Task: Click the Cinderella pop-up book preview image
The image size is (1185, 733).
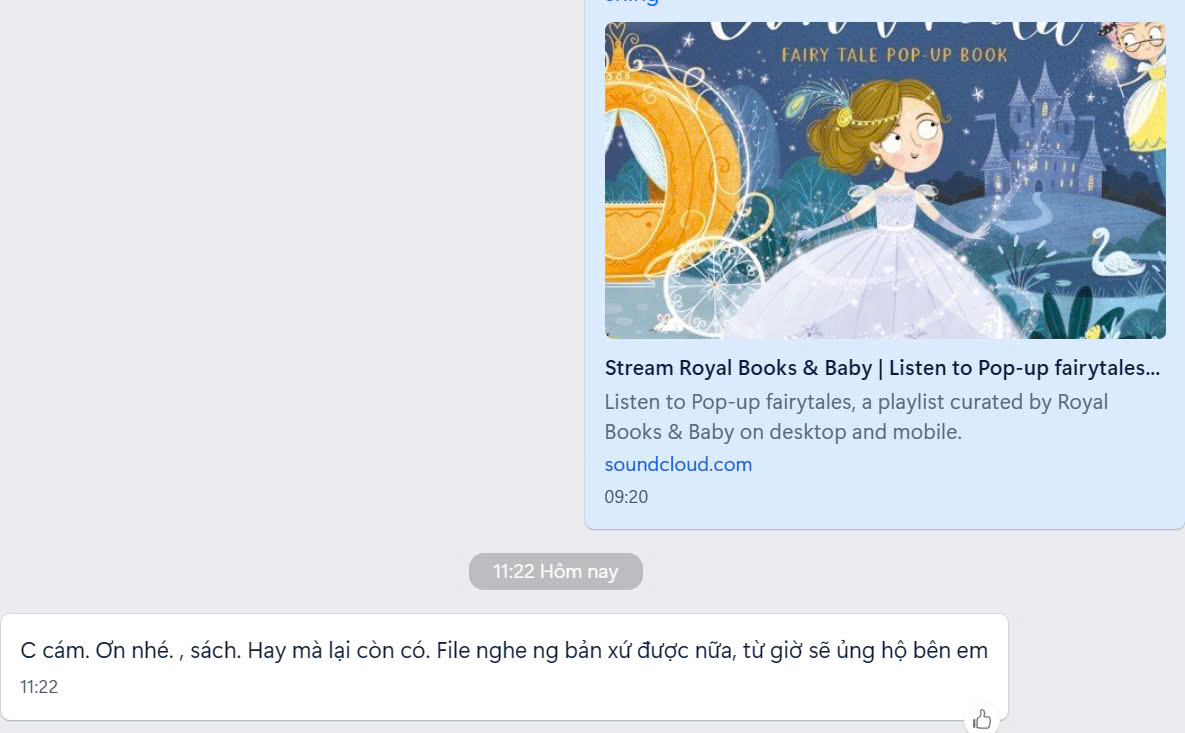Action: [884, 180]
